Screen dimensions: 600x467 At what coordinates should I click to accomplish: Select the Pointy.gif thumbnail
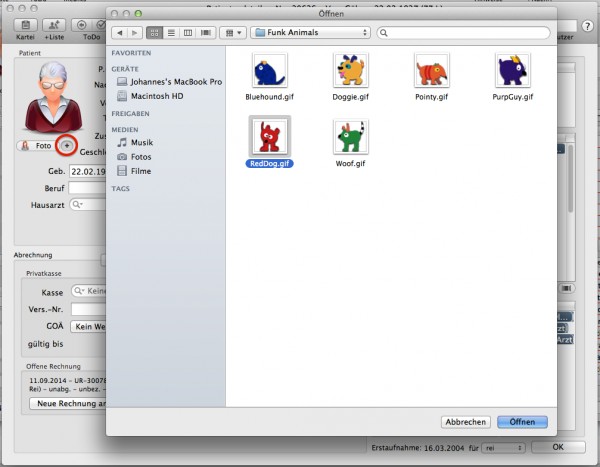432,70
